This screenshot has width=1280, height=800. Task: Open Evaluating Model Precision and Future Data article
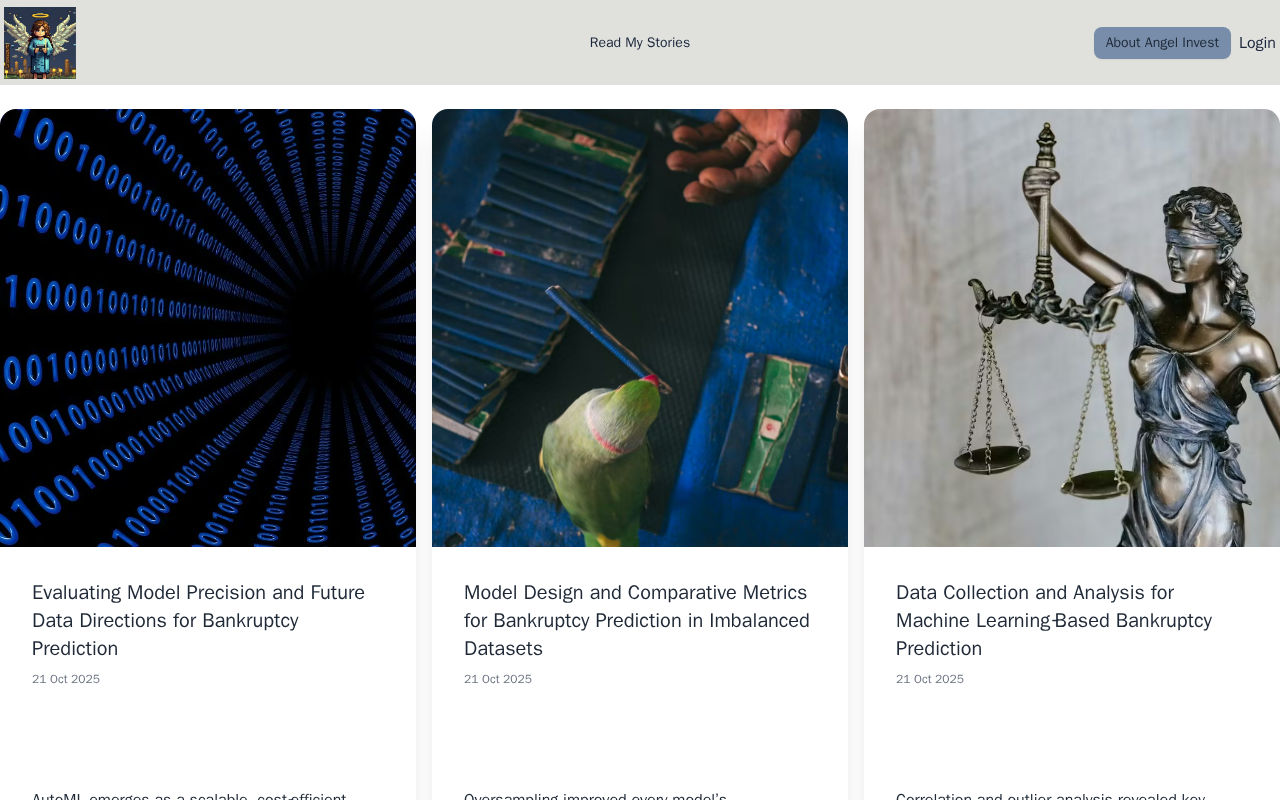pos(200,620)
